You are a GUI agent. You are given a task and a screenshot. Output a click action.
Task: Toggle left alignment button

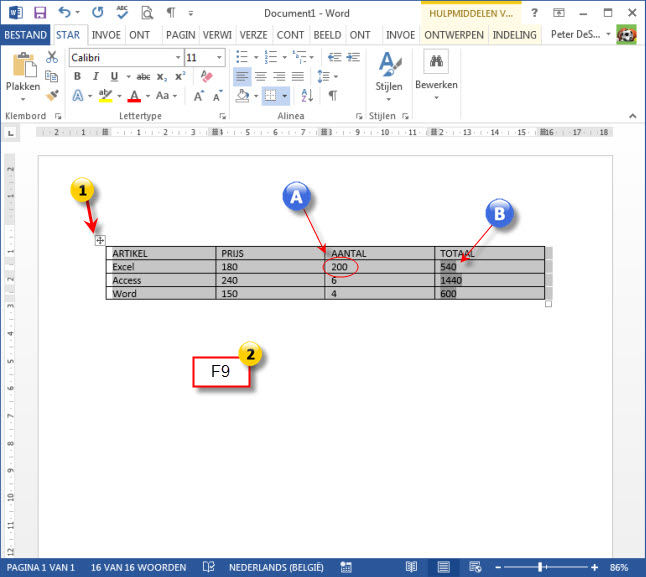[x=242, y=76]
